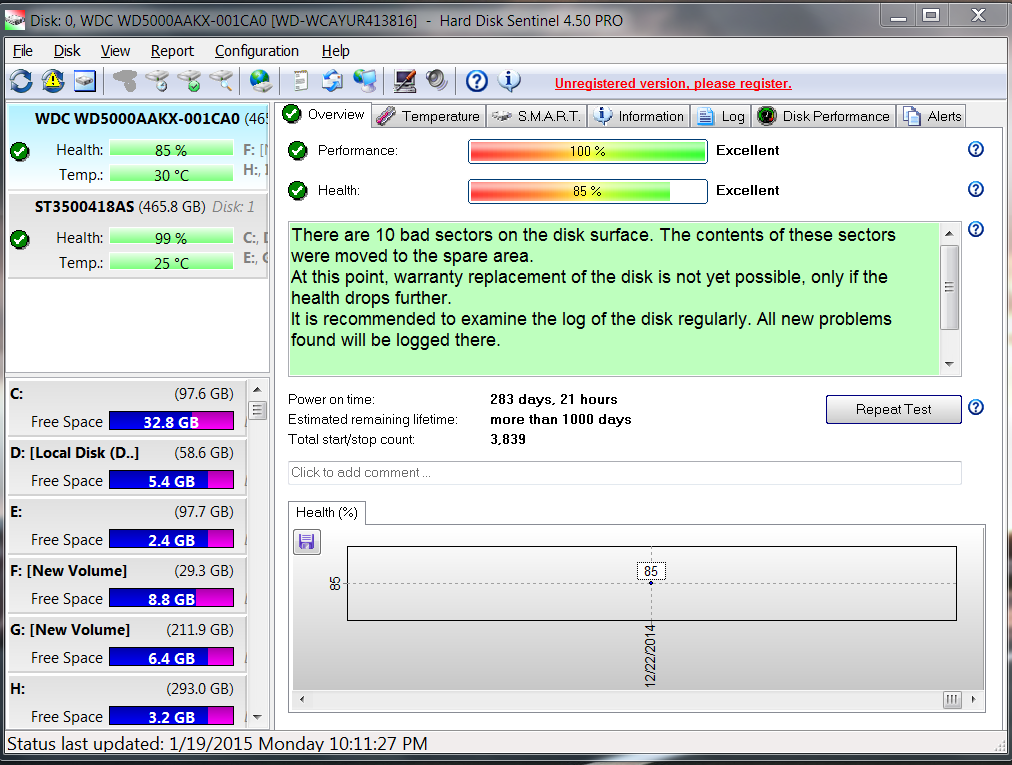
Task: Click green check icon beside Performance label
Action: 298,150
